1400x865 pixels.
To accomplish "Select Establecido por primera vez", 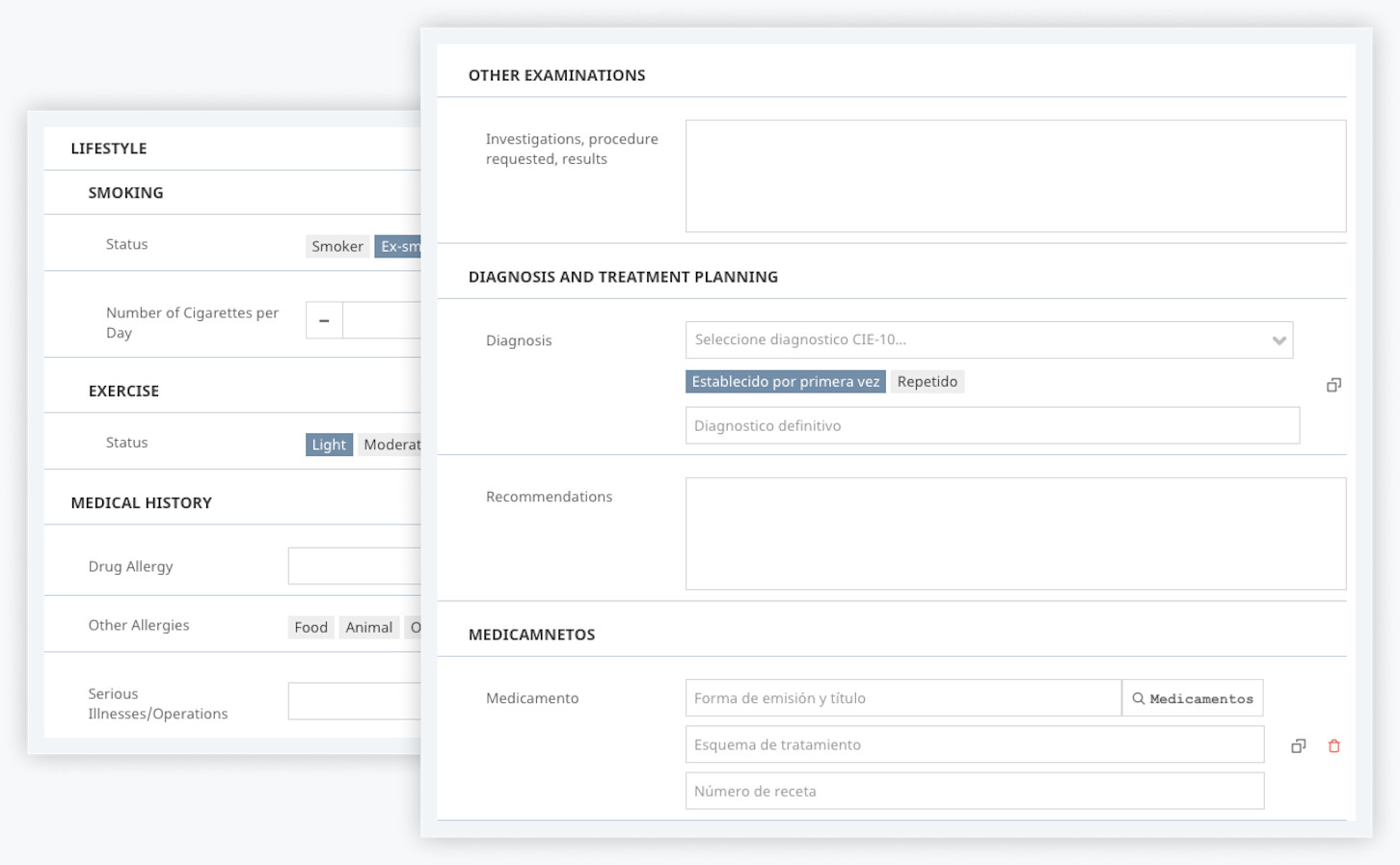I will (785, 381).
